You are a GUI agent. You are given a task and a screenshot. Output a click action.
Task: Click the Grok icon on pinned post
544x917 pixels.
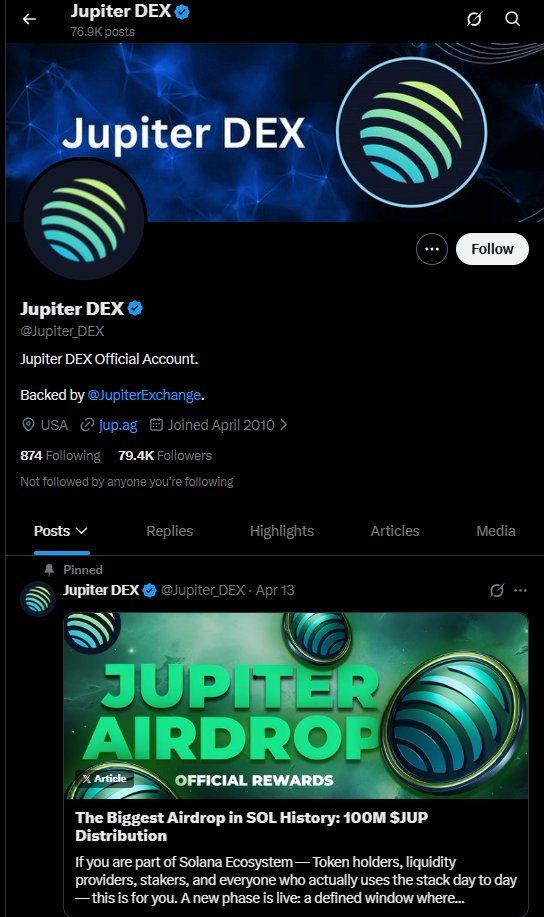click(x=497, y=590)
